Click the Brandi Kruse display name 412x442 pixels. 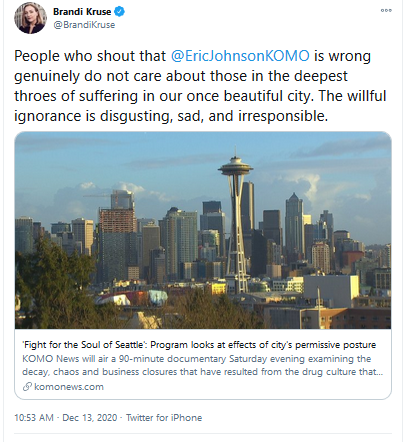[82, 12]
